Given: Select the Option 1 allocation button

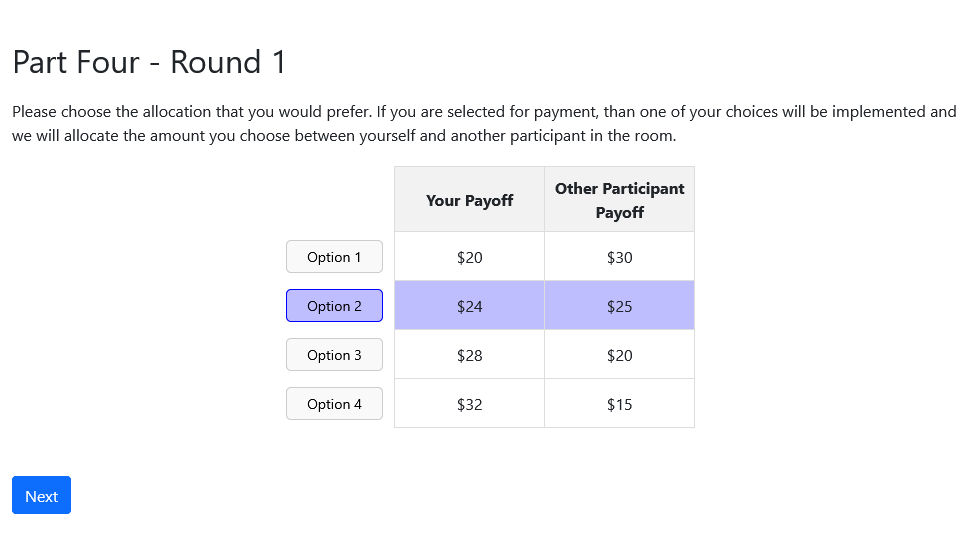Looking at the screenshot, I should click(x=334, y=257).
